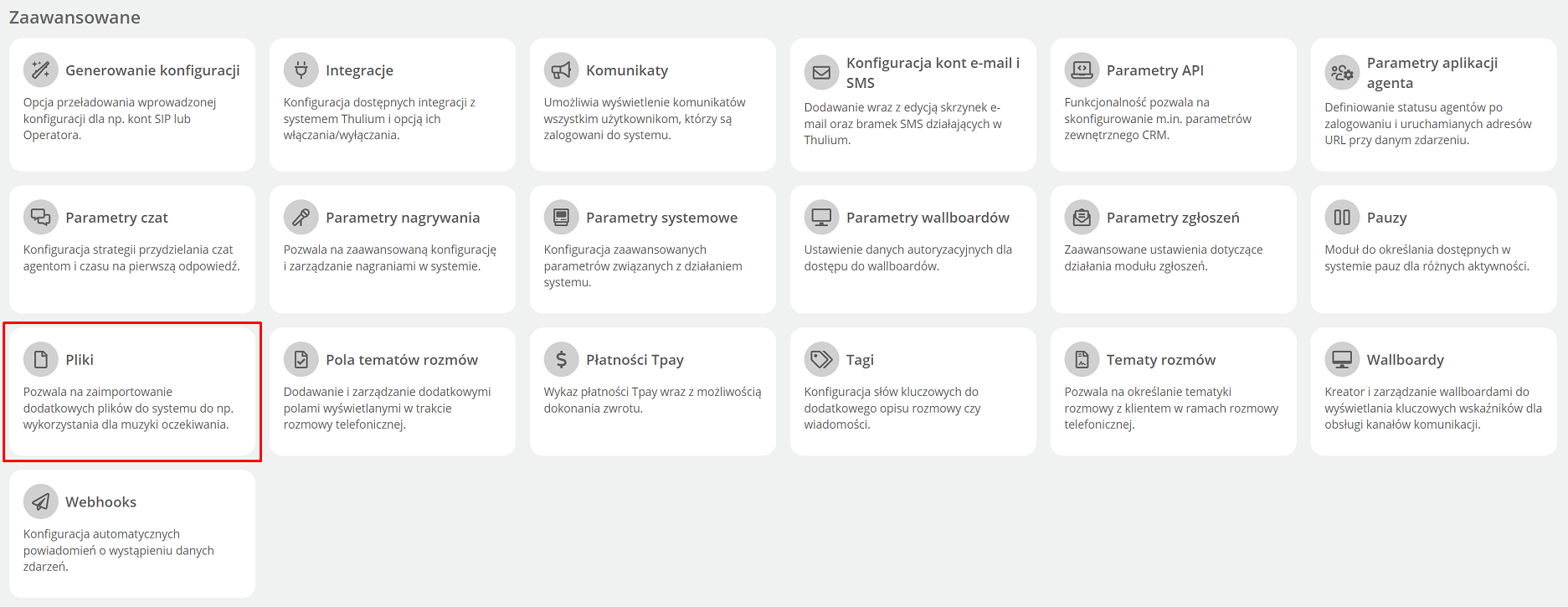The height and width of the screenshot is (607, 1568).
Task: Open Pola tematów rozmów card
Action: tap(393, 392)
